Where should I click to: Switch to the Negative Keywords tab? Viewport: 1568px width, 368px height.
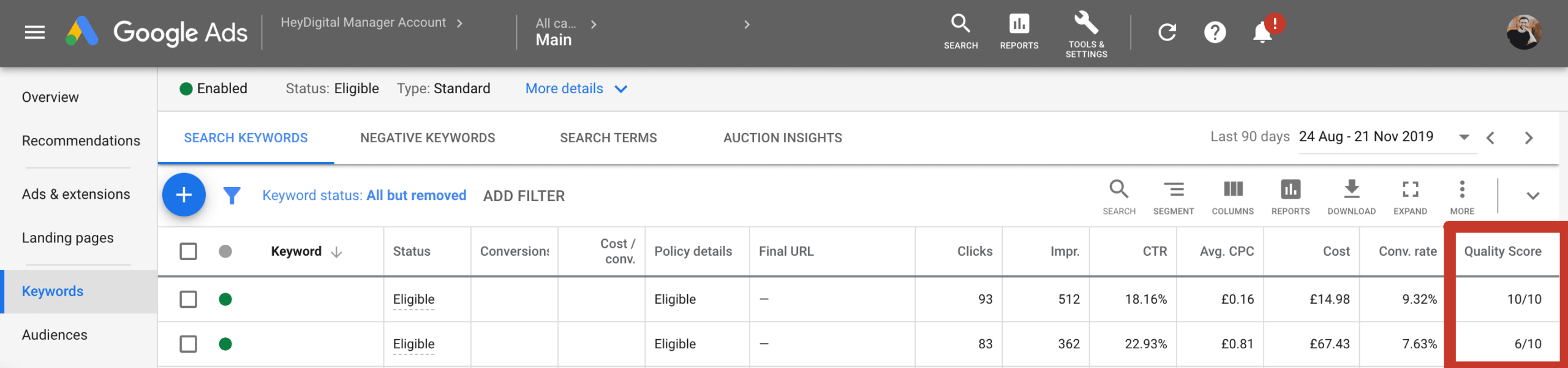point(428,137)
